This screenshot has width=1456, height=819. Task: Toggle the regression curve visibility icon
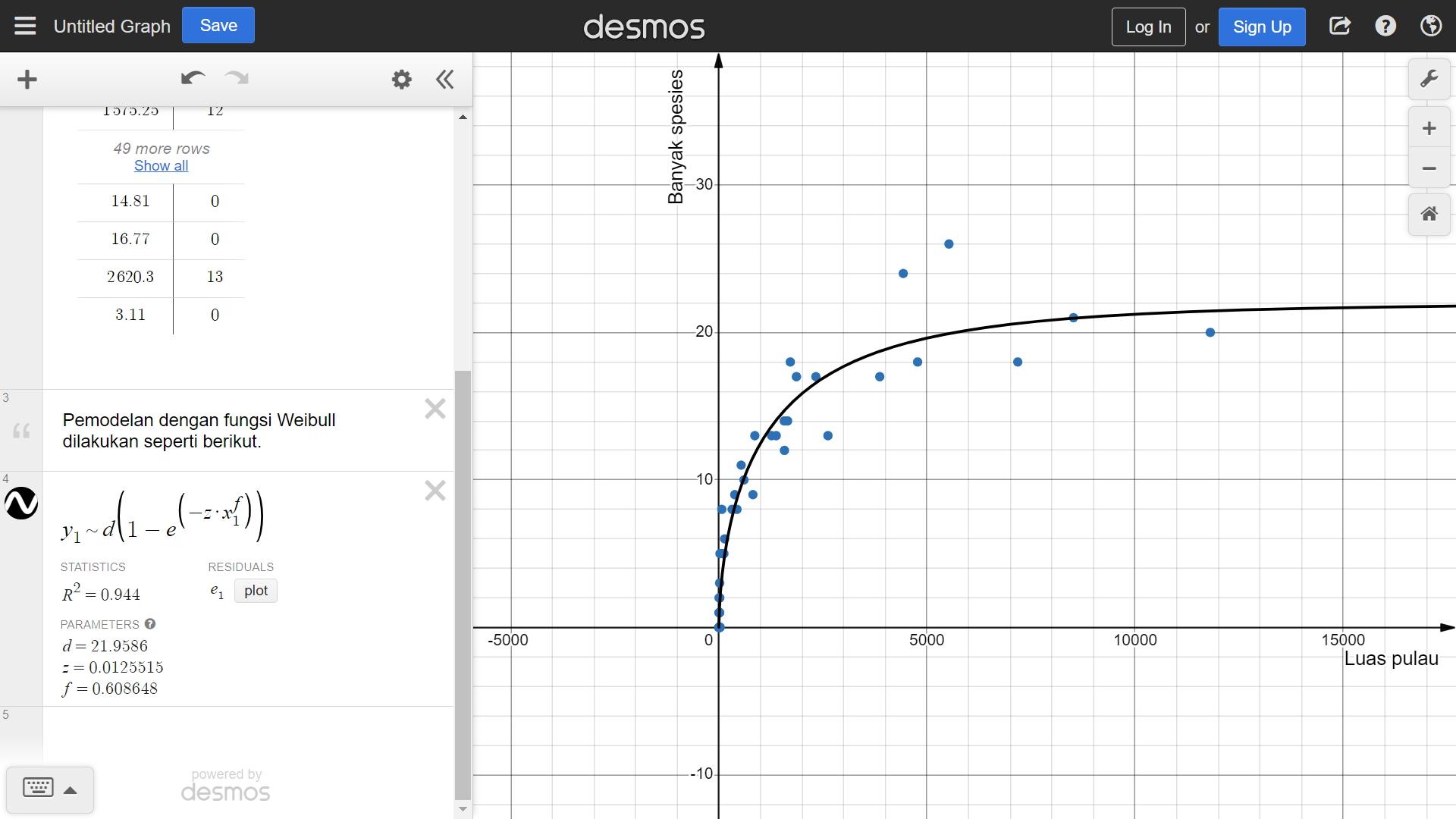21,504
